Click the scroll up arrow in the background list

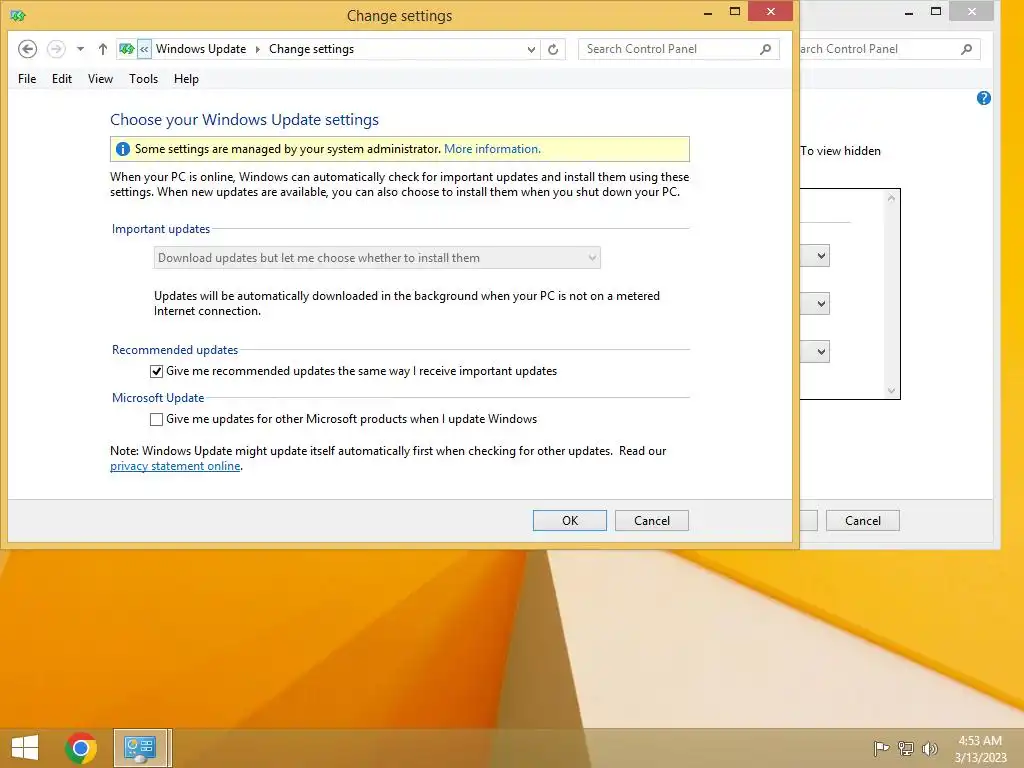click(x=891, y=197)
